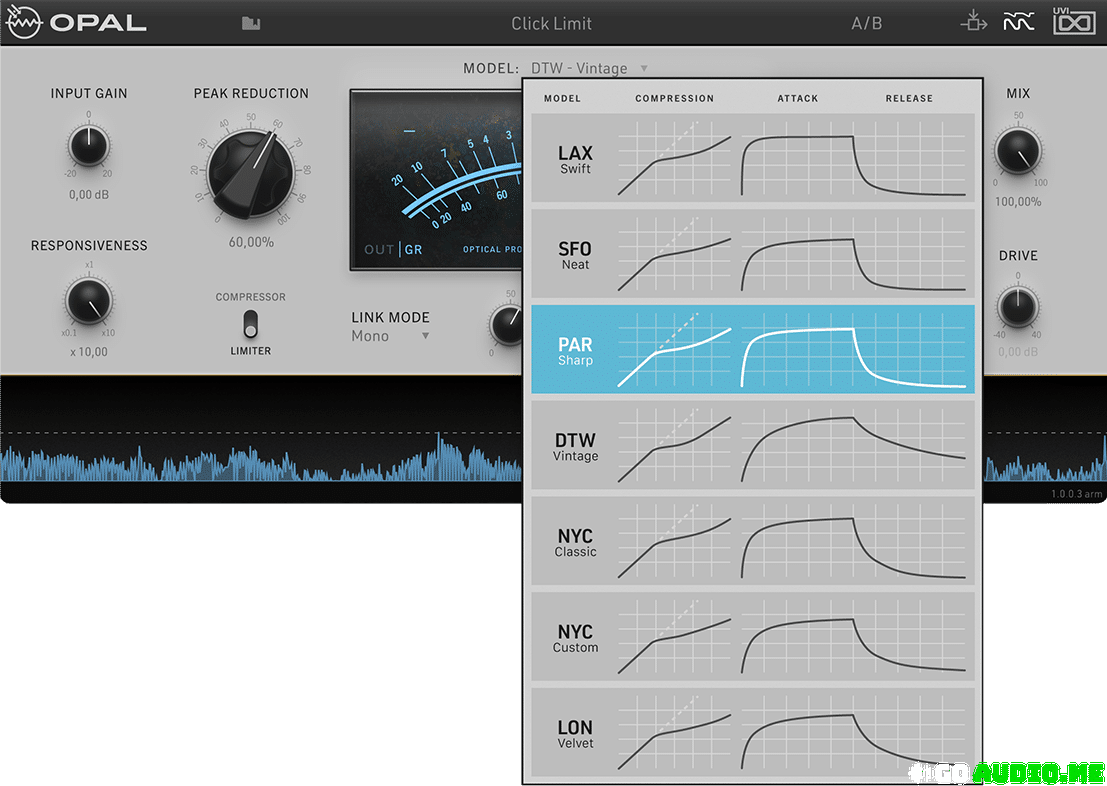
Task: Click the waveform display icon in header
Action: [1018, 22]
